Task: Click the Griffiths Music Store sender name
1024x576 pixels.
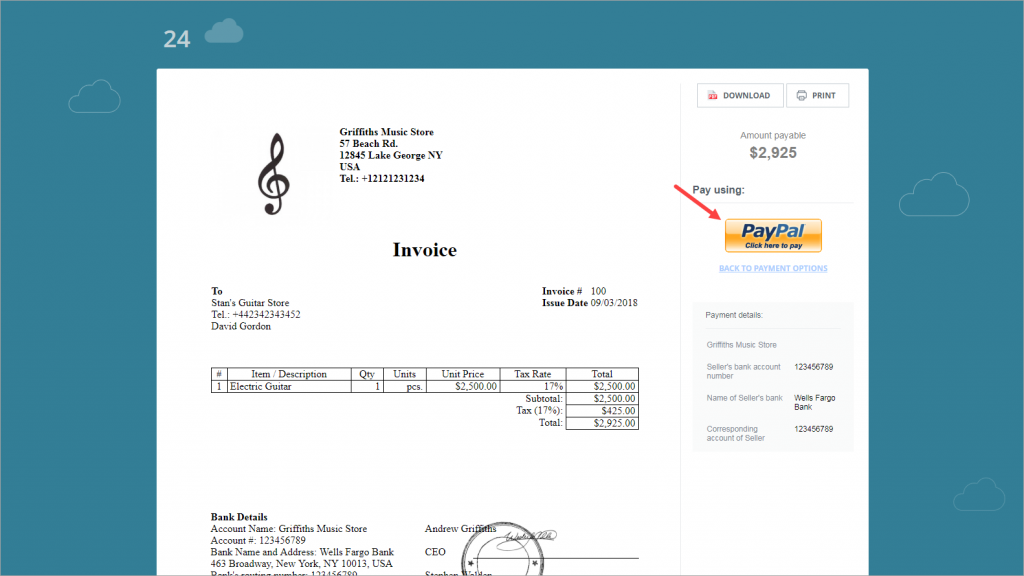Action: [x=387, y=132]
